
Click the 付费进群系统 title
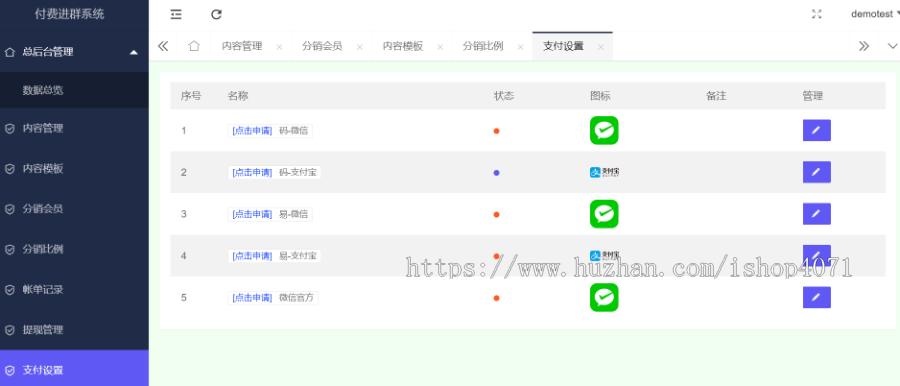(x=69, y=14)
